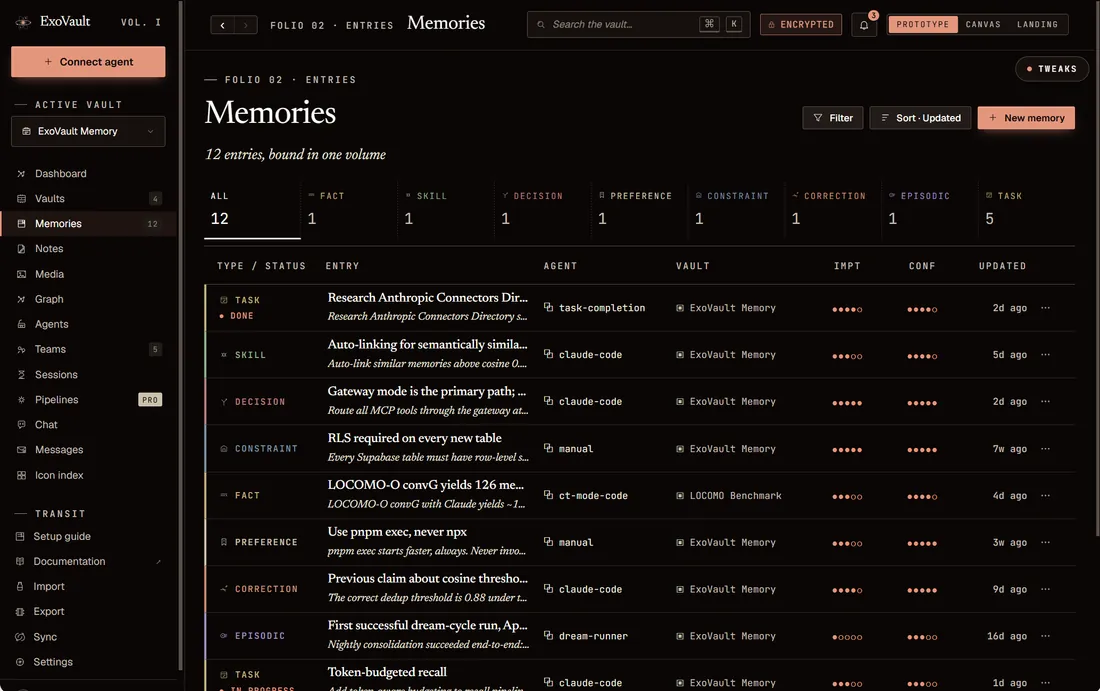Open Import in the sidebar

coord(88,586)
